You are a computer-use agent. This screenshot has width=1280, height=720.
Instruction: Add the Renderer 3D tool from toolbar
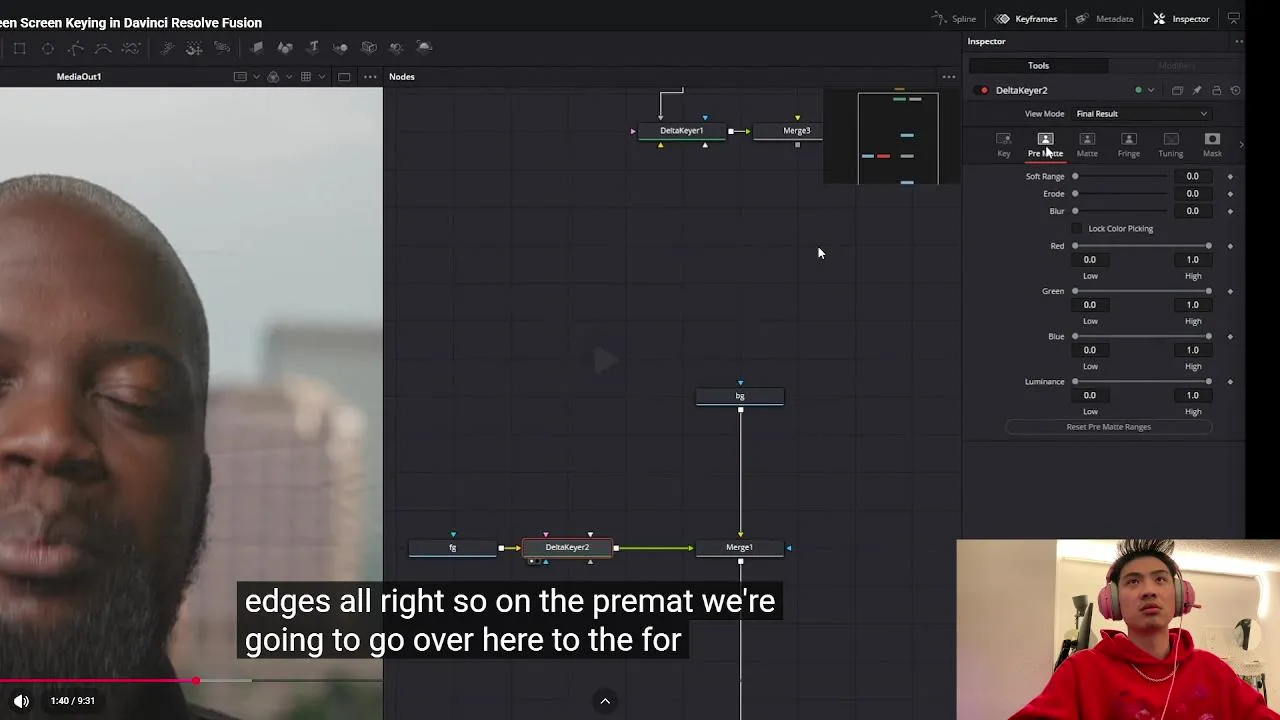[x=424, y=47]
